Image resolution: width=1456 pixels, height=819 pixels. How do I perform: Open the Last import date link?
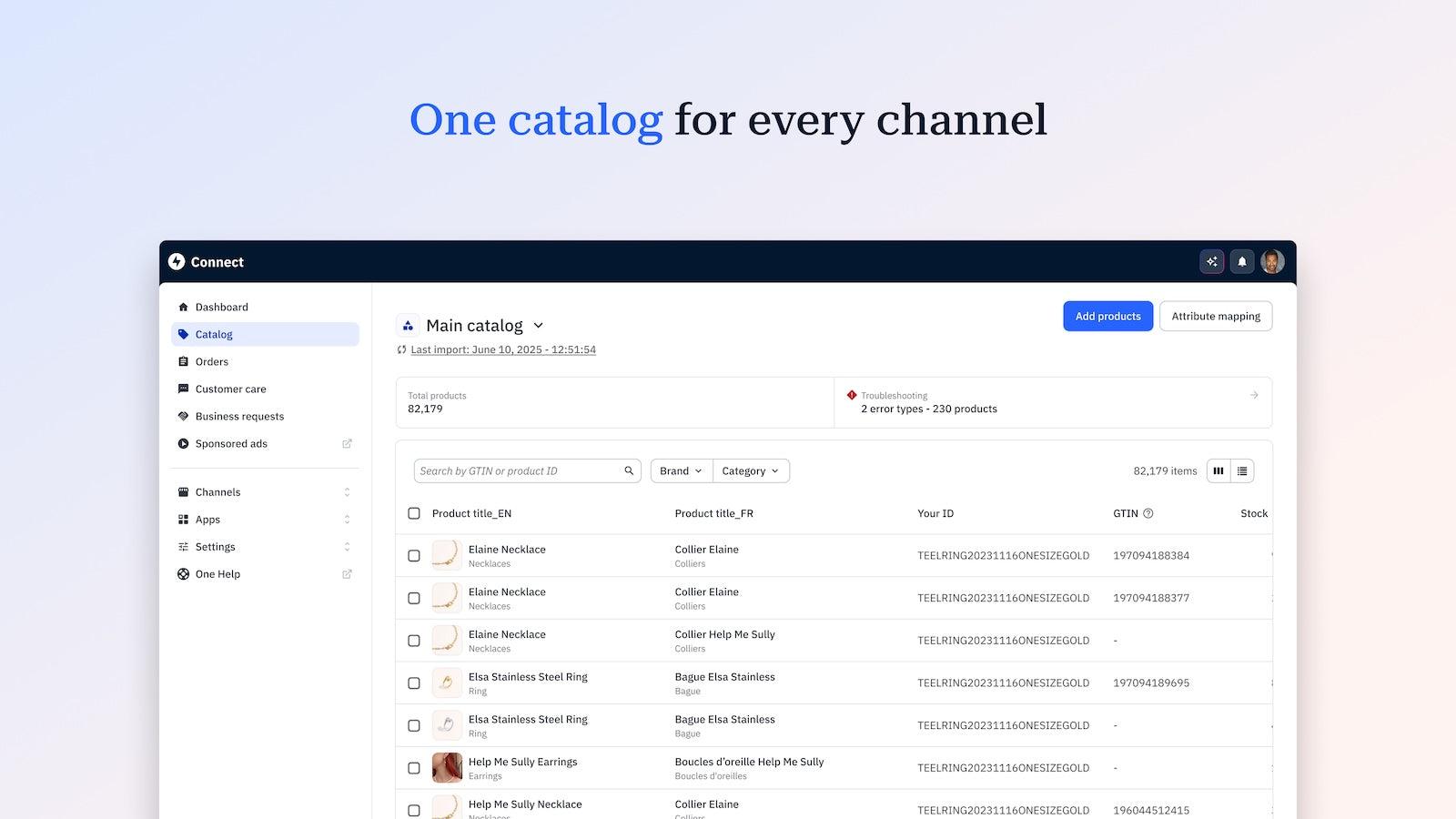pos(503,349)
